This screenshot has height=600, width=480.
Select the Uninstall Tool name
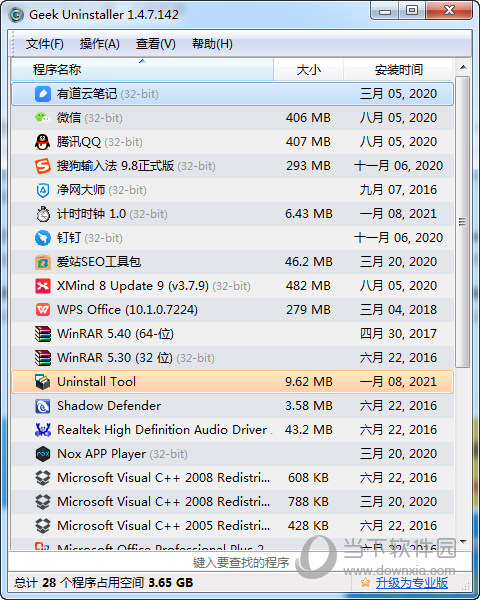pos(96,382)
